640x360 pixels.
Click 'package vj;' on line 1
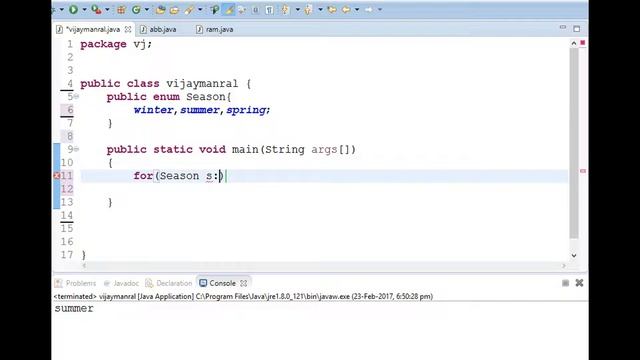coord(116,44)
